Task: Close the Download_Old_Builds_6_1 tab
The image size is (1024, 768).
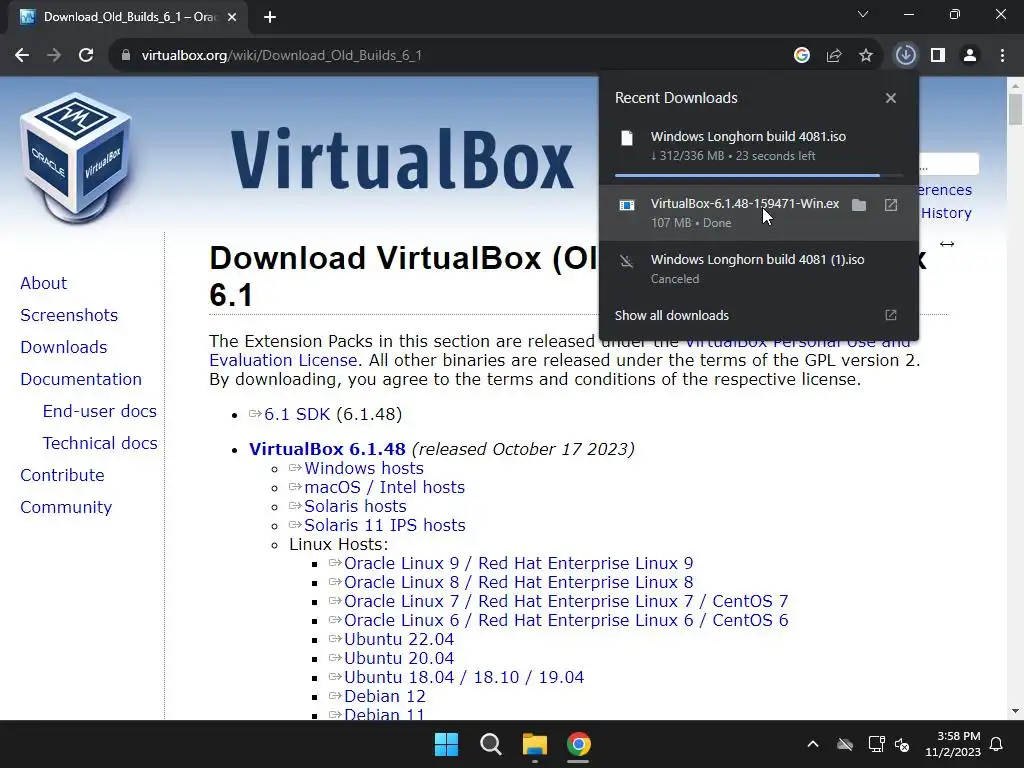Action: (x=232, y=18)
